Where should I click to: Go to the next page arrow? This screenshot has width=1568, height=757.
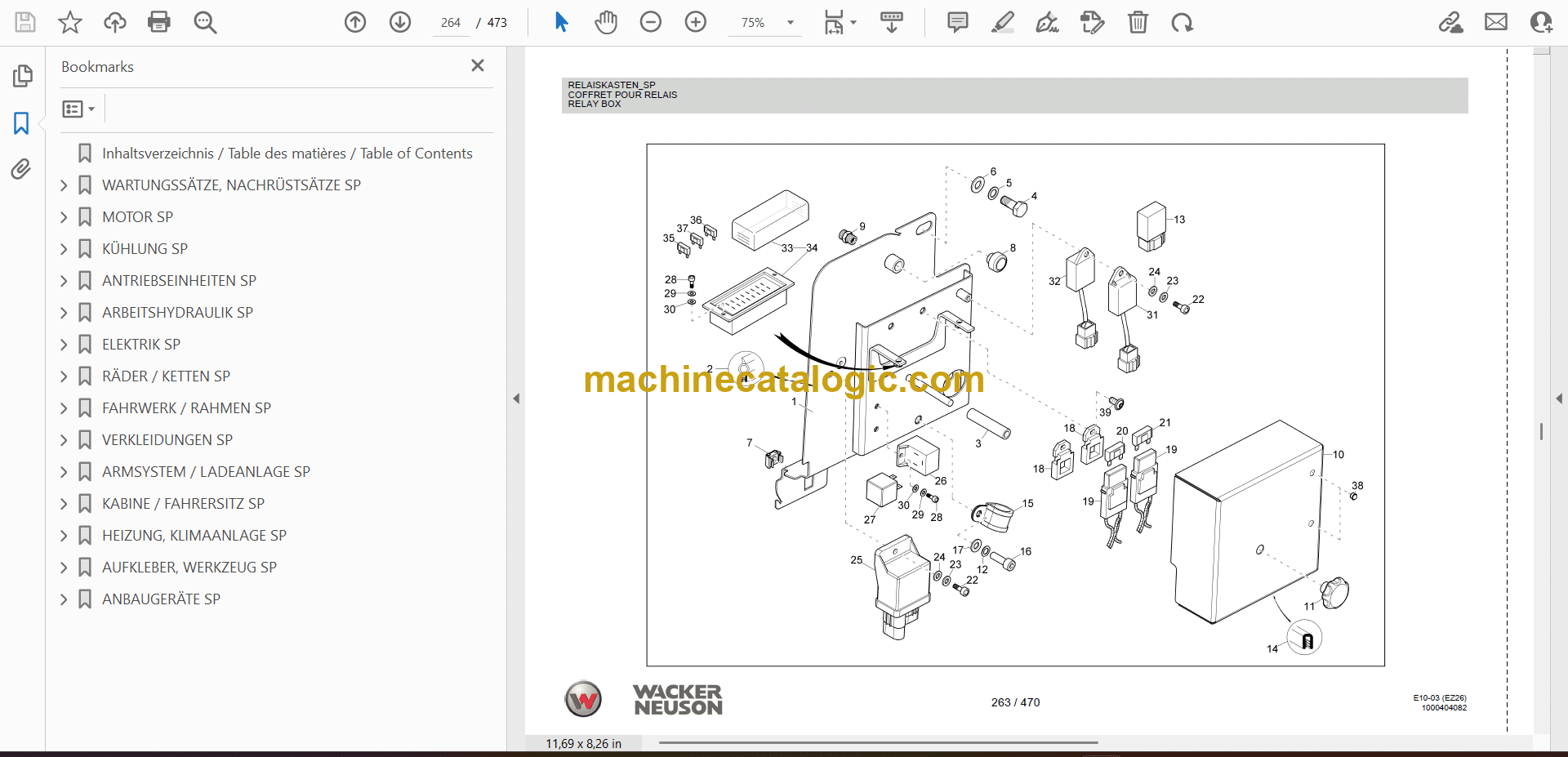click(400, 22)
